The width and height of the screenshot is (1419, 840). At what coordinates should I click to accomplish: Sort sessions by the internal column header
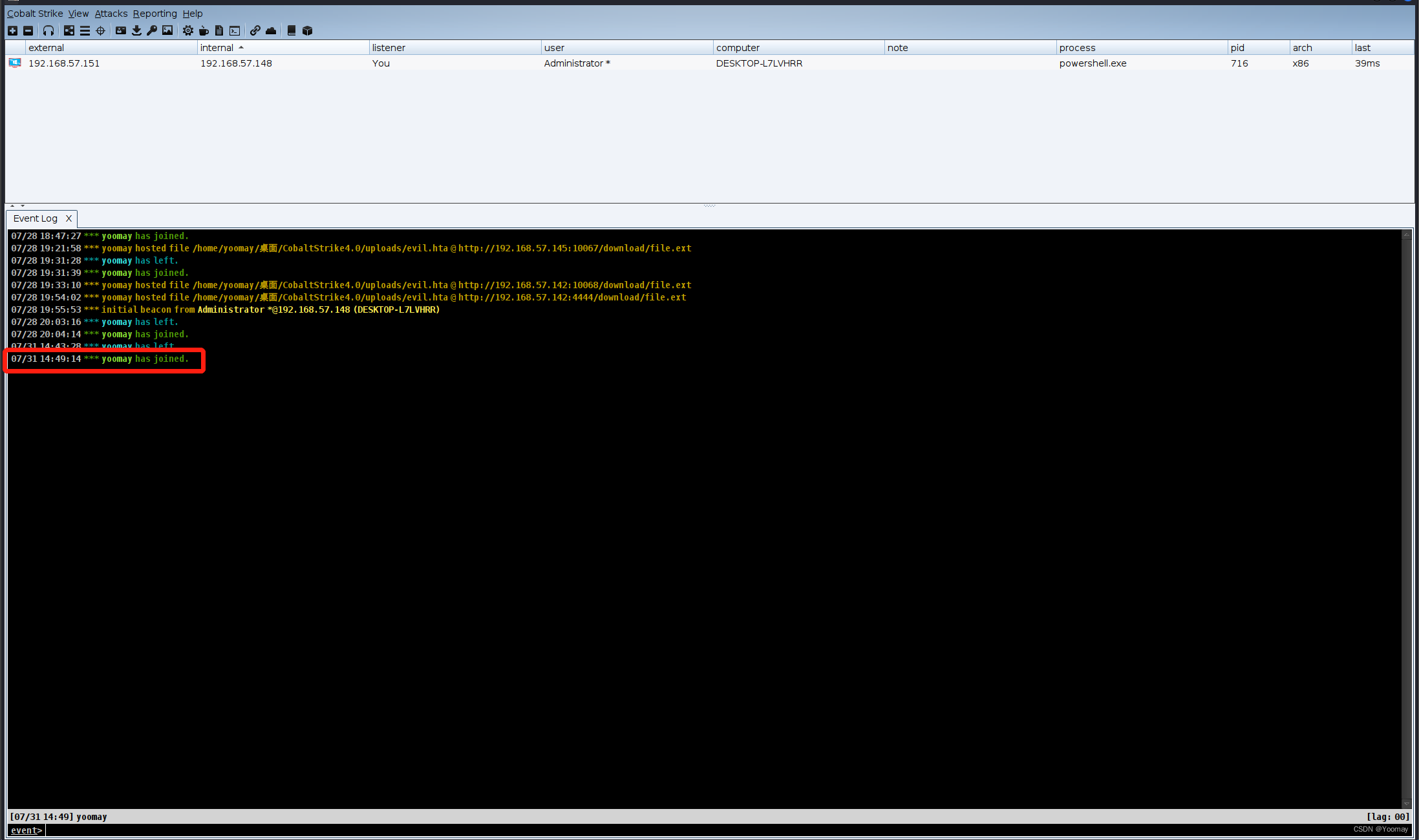pos(283,48)
